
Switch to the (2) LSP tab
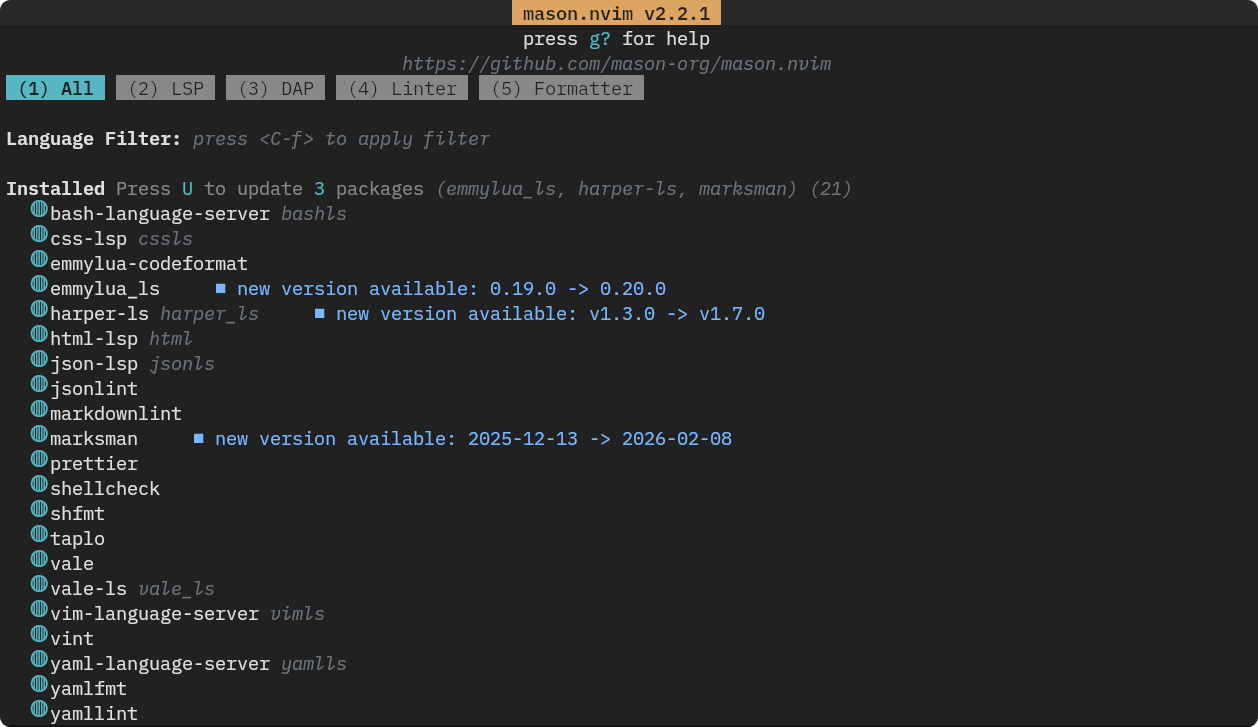click(165, 89)
